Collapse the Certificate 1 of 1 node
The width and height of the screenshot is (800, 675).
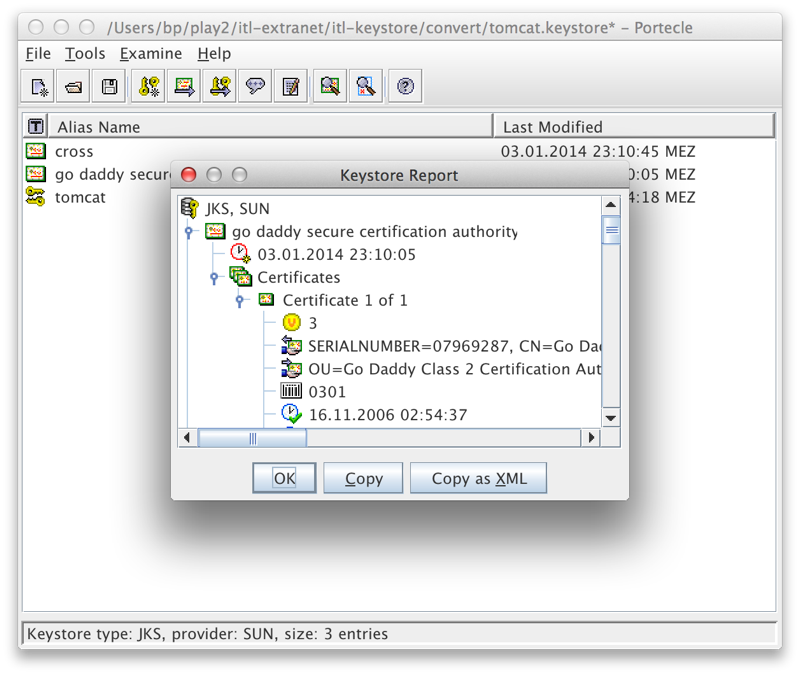(240, 301)
